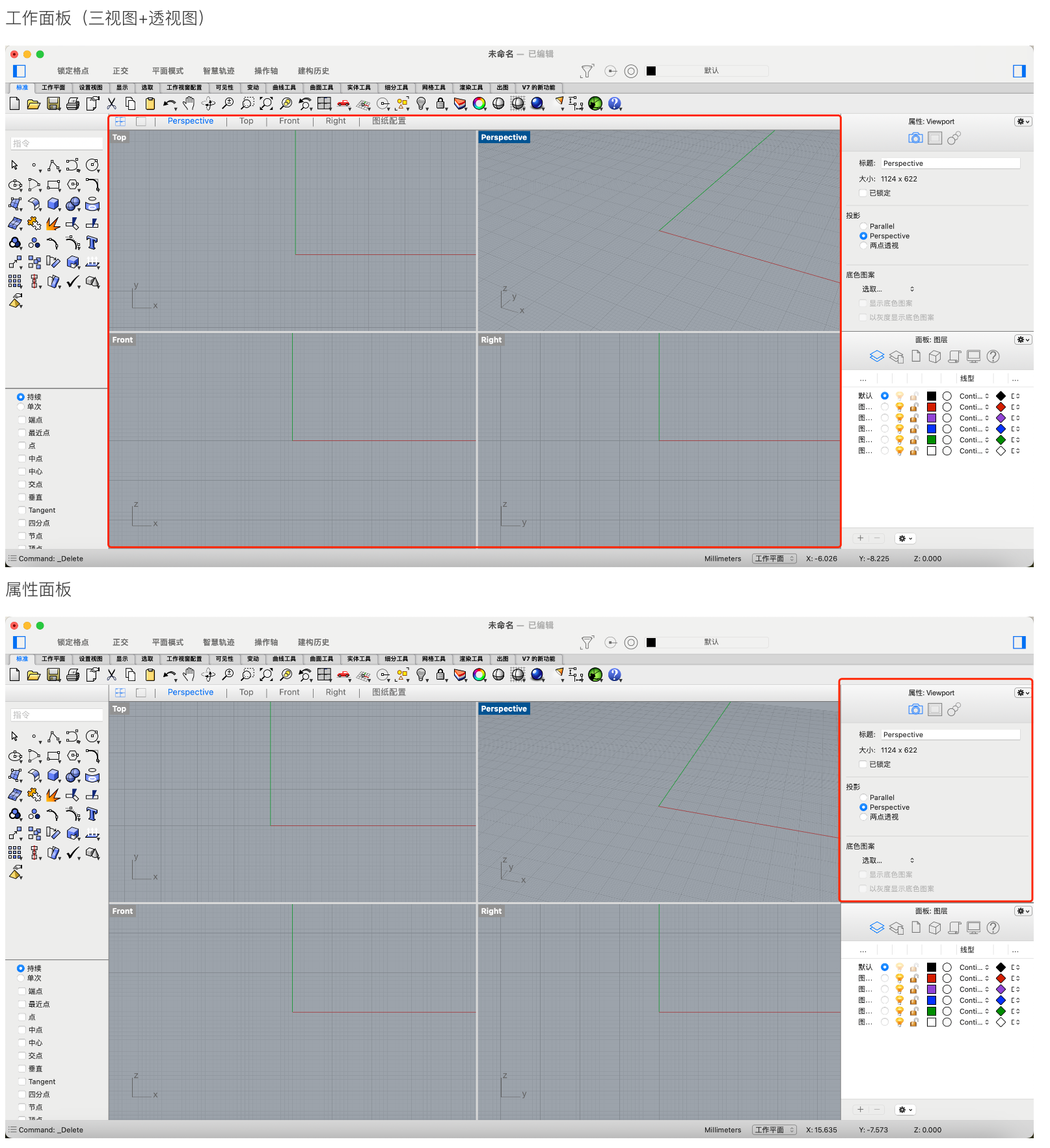Click Explode icon in upper tool palette
Image resolution: width=1050 pixels, height=1148 pixels.
pyautogui.click(x=53, y=224)
